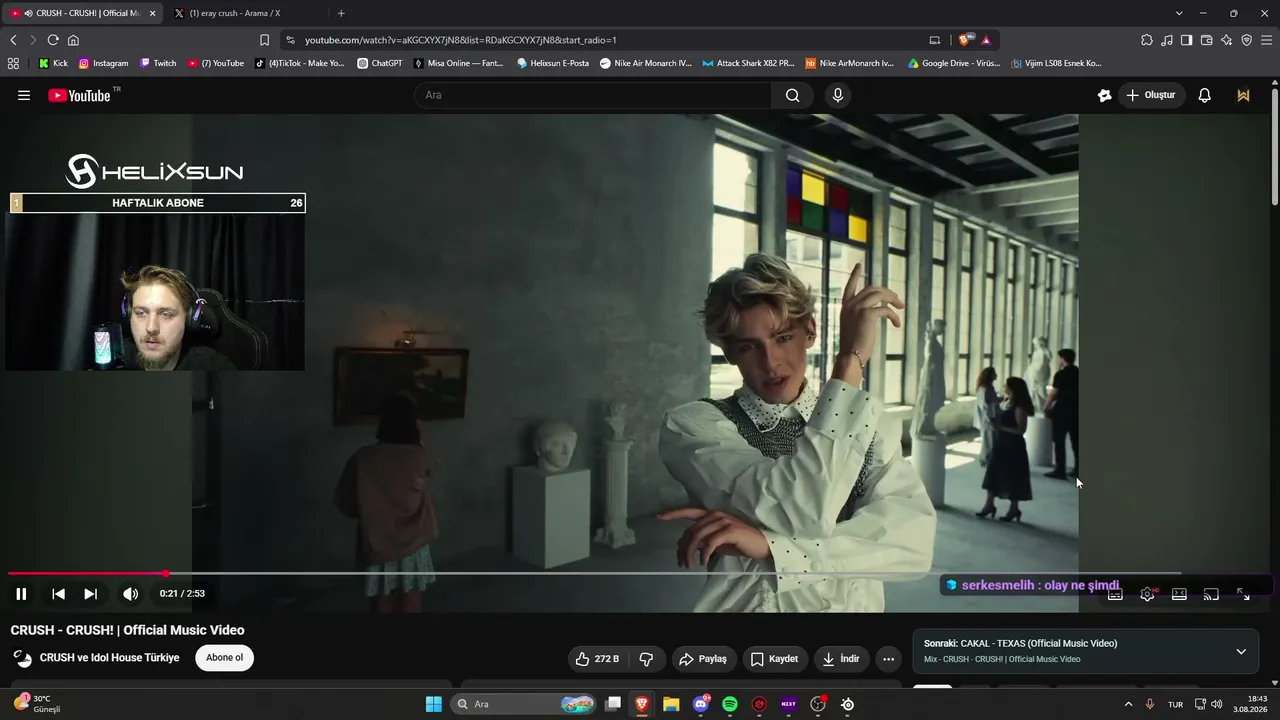This screenshot has width=1280, height=720.
Task: Open the YouTube guide hamburger menu
Action: [x=24, y=95]
